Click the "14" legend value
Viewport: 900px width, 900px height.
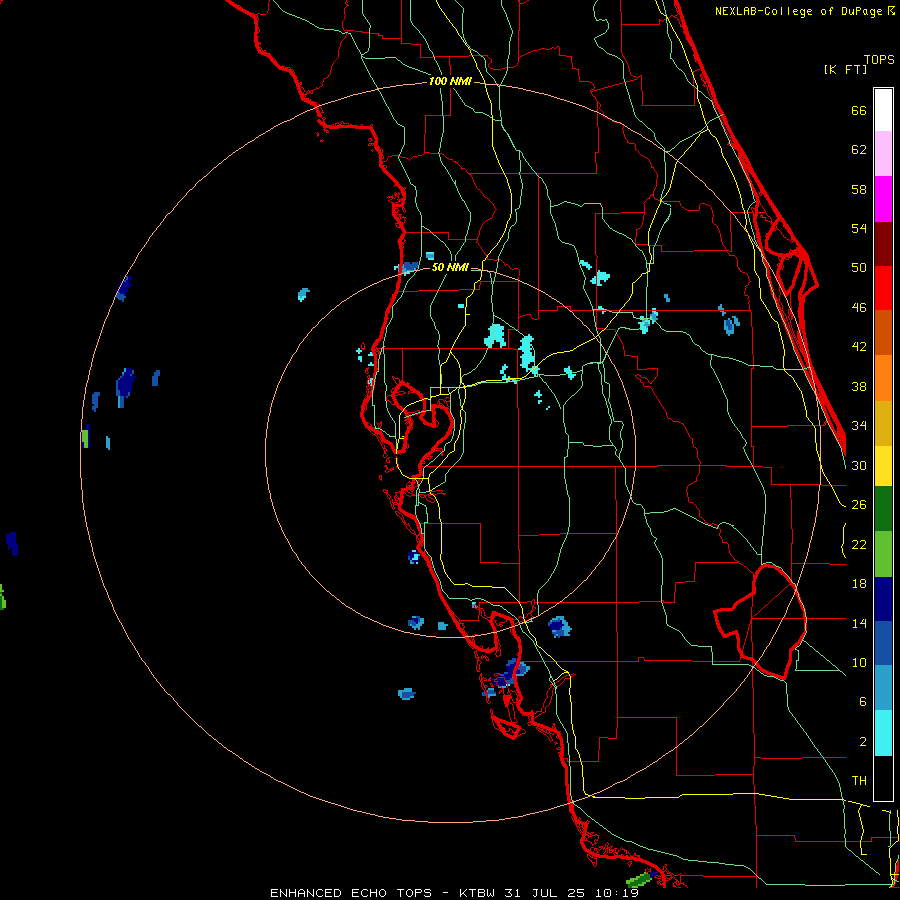(859, 623)
